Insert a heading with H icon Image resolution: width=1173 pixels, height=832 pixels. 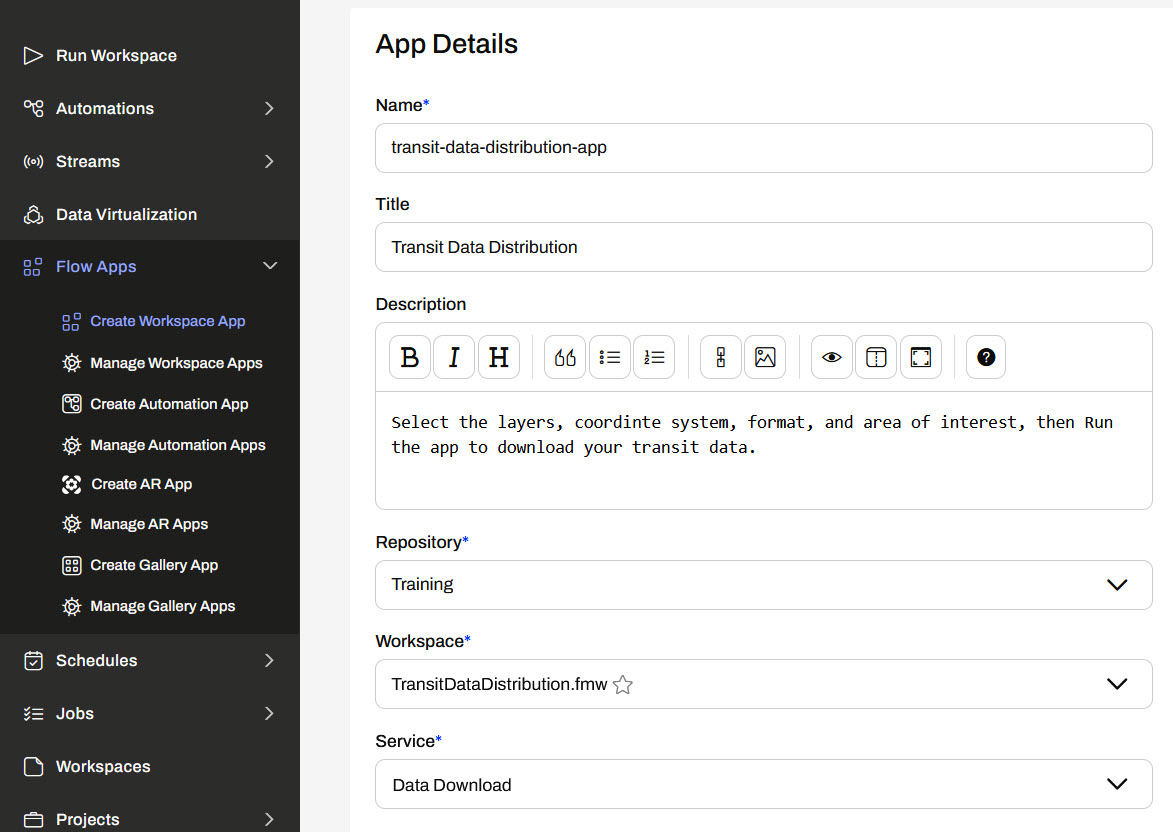coord(499,357)
